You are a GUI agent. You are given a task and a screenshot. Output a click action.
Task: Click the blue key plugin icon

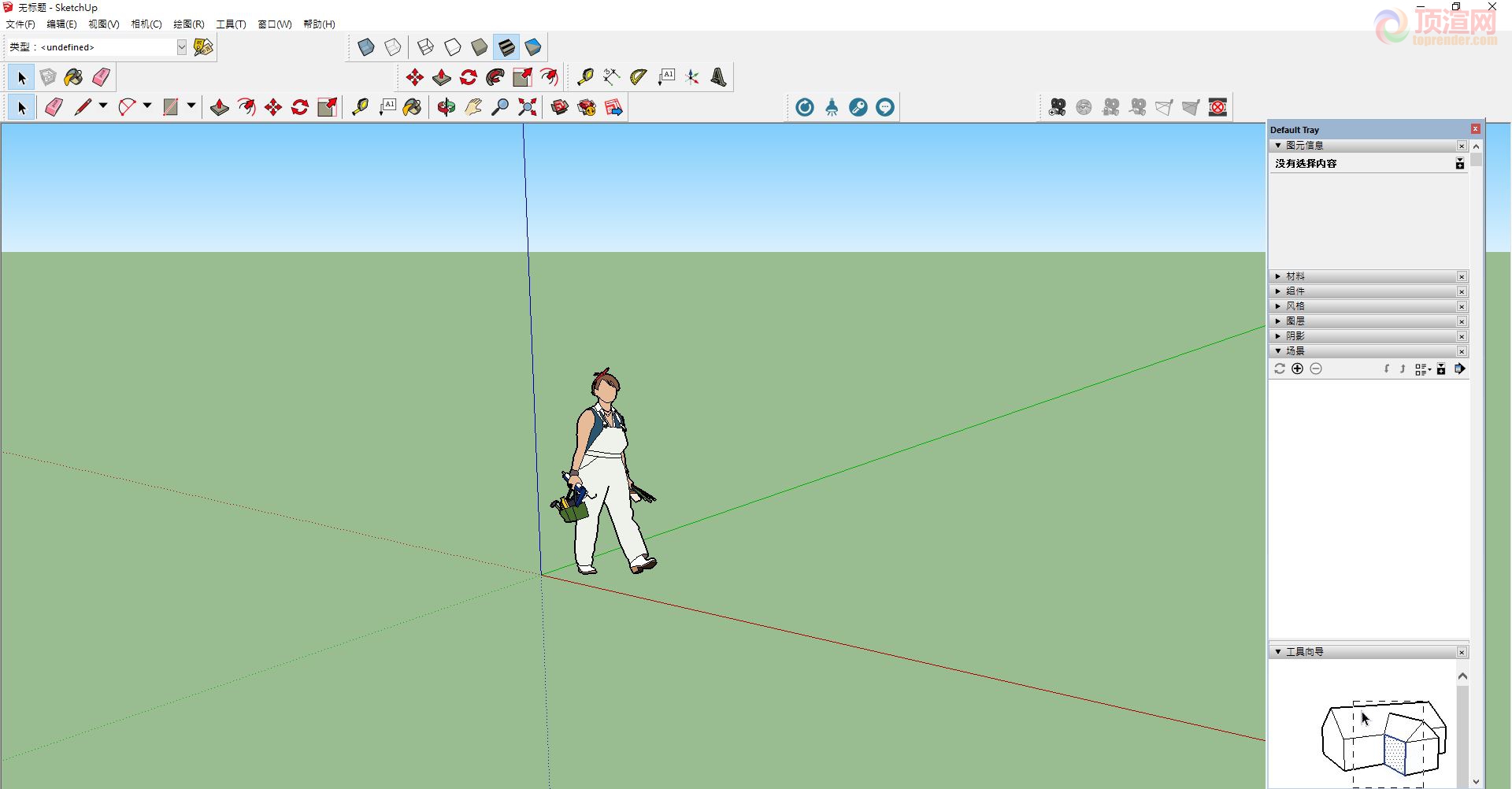[x=858, y=107]
